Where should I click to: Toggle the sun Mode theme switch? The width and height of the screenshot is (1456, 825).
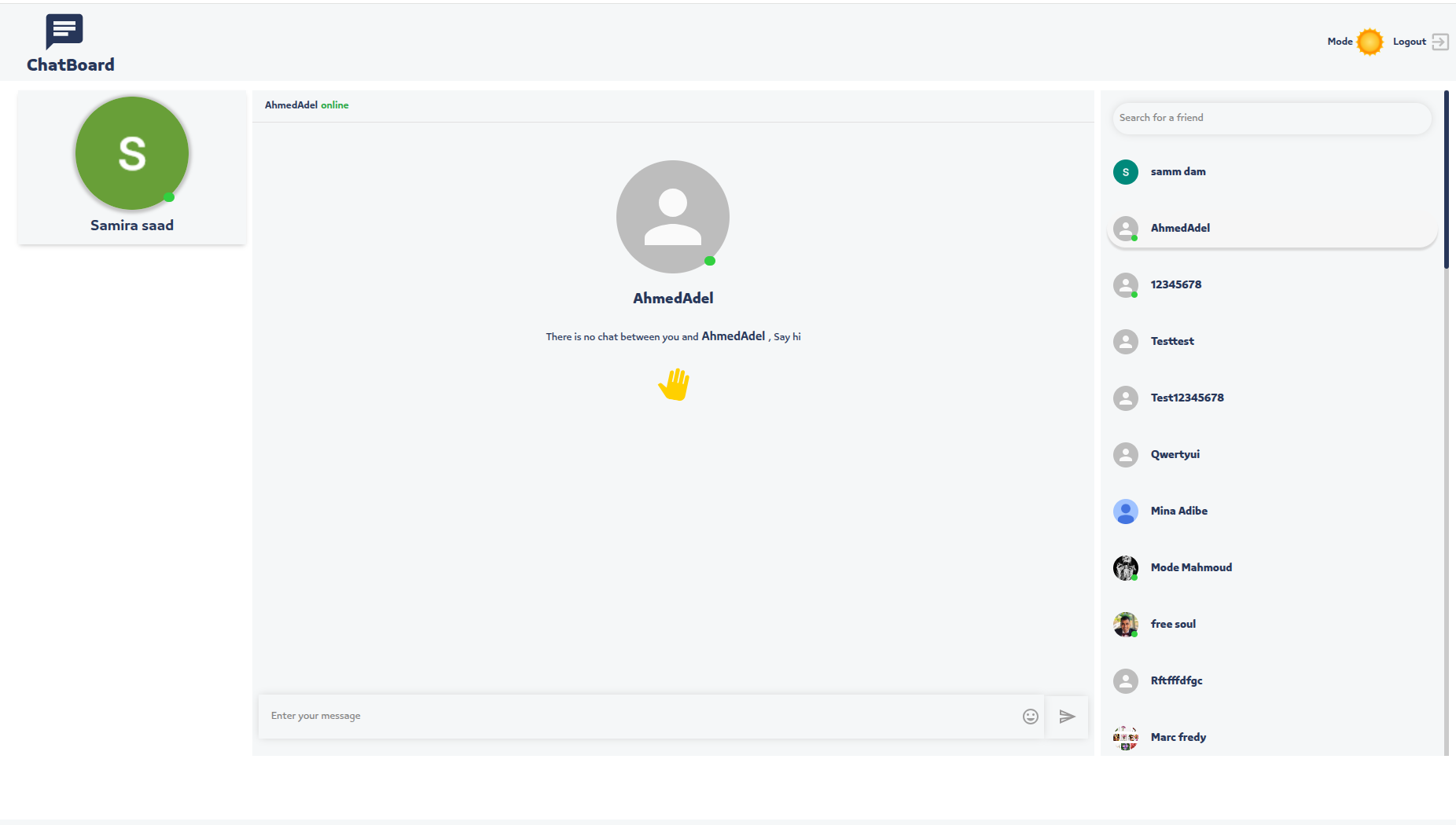pyautogui.click(x=1370, y=42)
